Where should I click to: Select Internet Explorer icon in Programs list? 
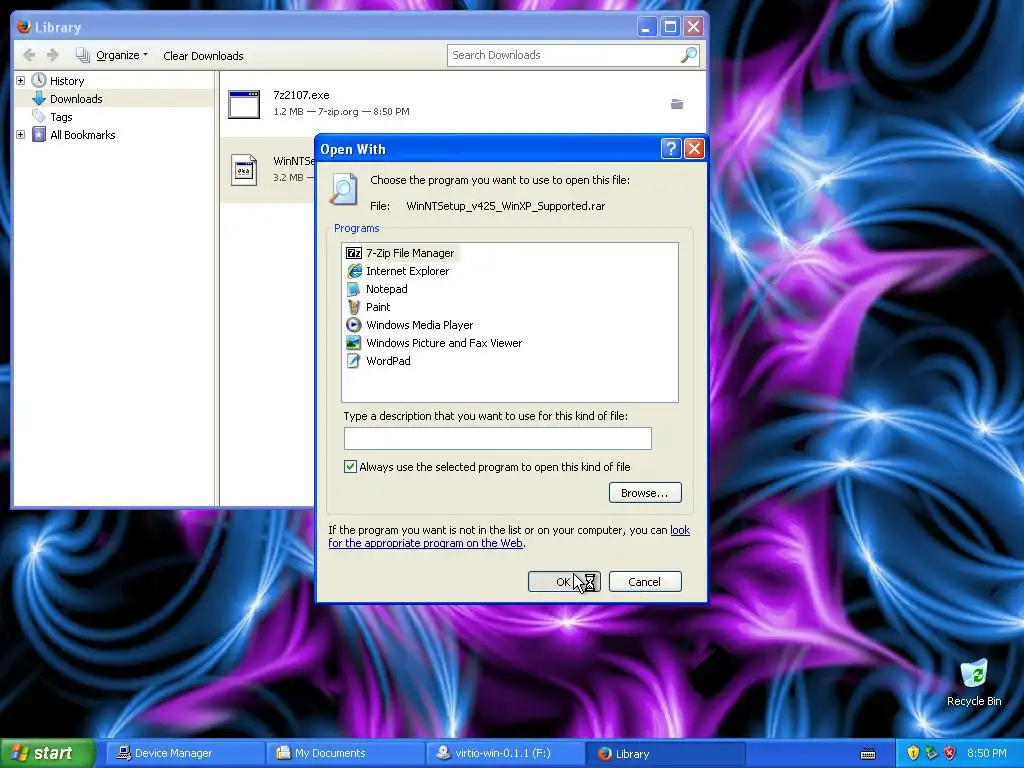click(x=354, y=271)
